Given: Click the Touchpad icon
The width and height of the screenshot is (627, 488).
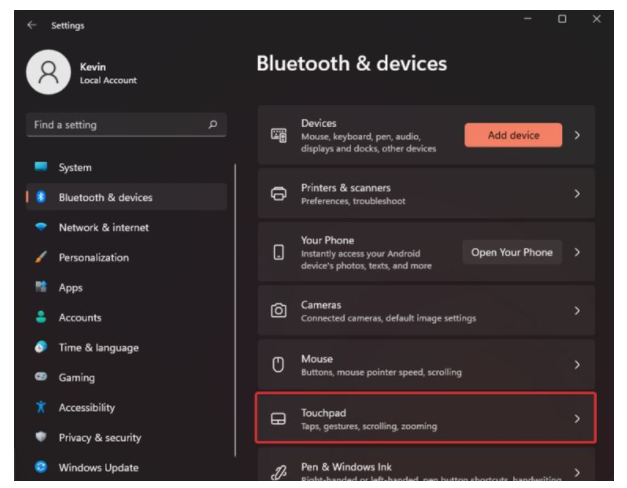Looking at the screenshot, I should pos(280,419).
